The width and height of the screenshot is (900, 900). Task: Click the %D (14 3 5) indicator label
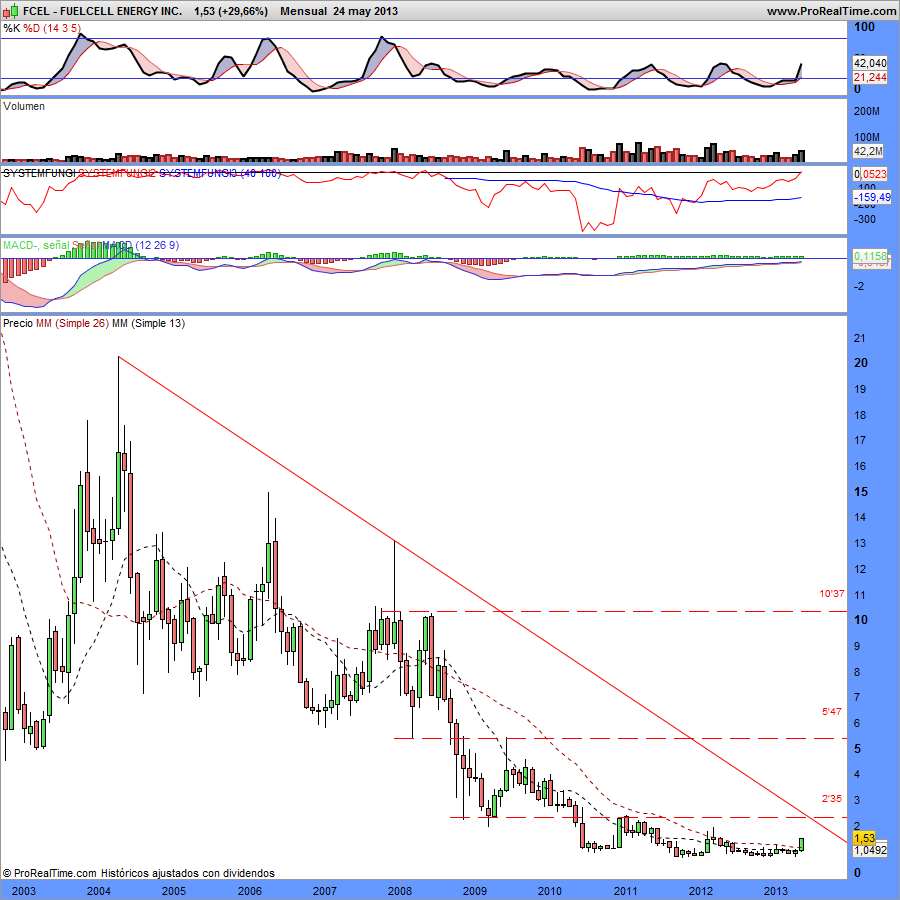click(x=52, y=28)
